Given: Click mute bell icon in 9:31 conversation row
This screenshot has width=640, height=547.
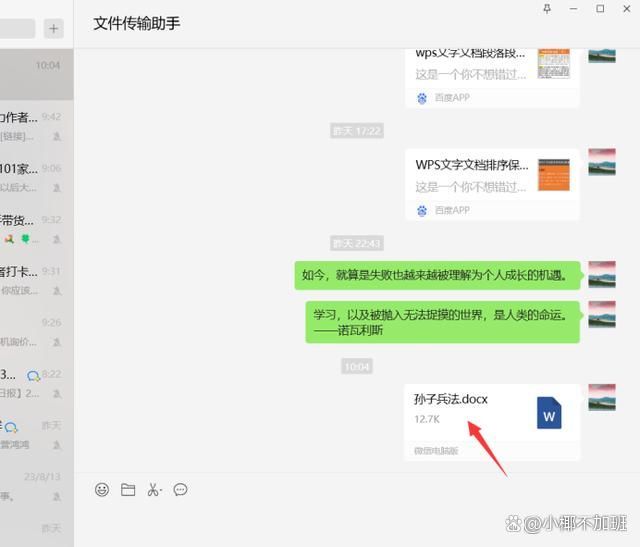Looking at the screenshot, I should (57, 291).
